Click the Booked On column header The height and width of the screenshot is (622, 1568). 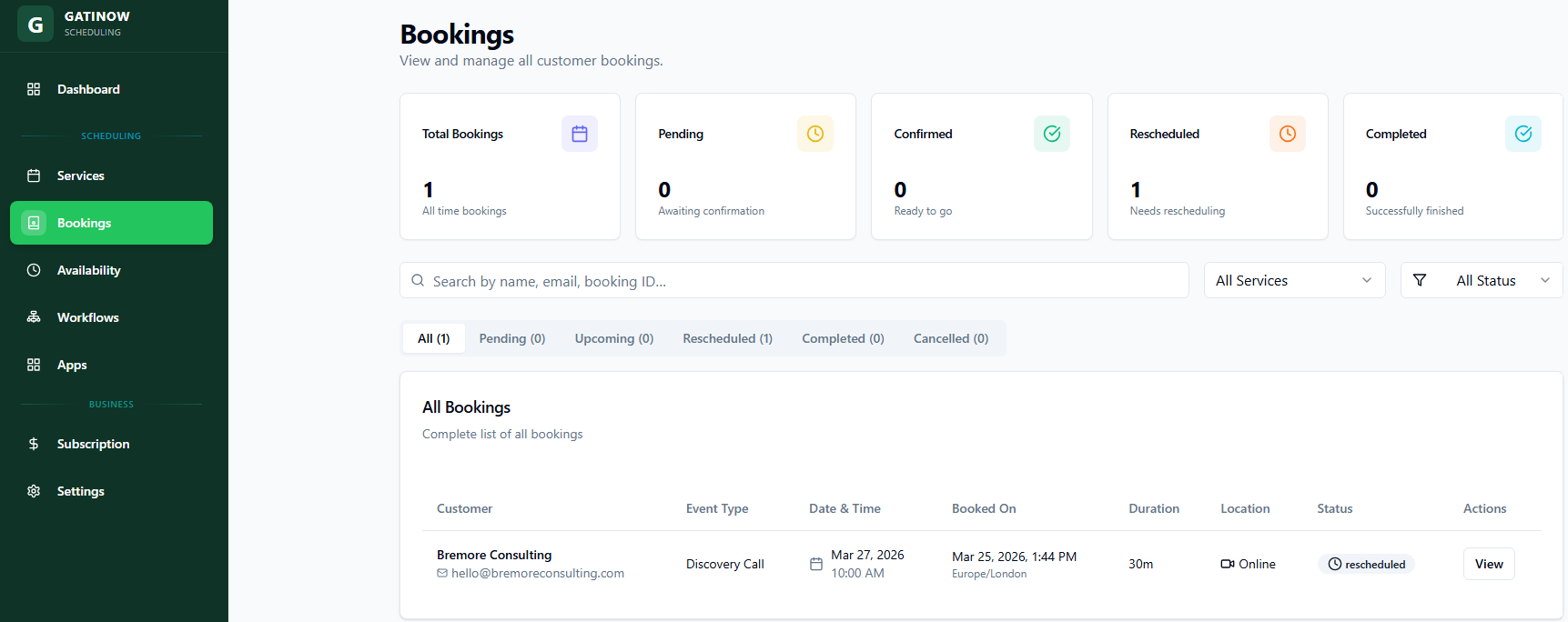point(984,508)
